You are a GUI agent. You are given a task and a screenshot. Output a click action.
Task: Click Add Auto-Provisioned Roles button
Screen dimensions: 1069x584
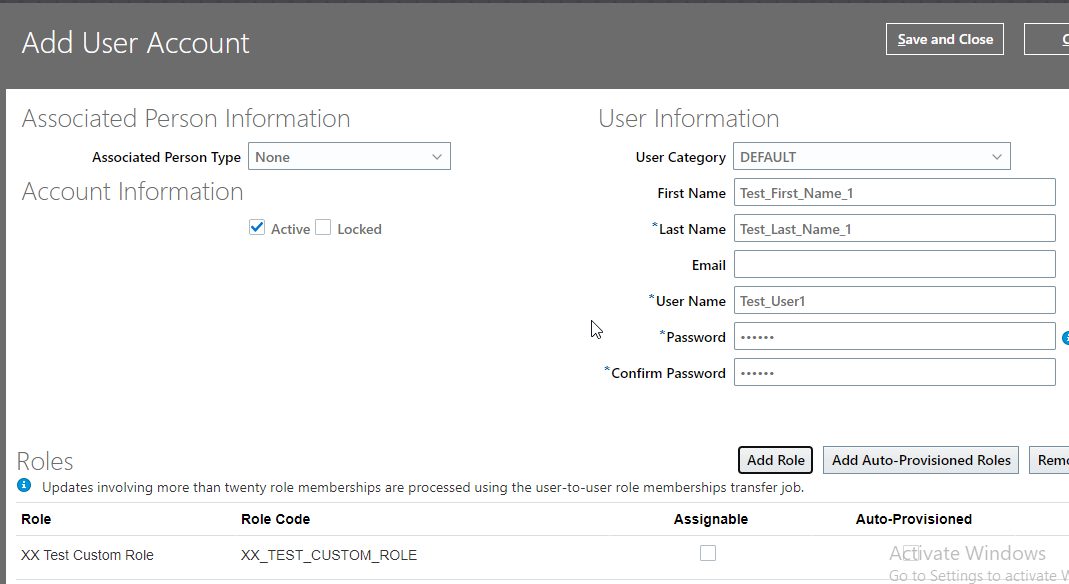pyautogui.click(x=921, y=460)
